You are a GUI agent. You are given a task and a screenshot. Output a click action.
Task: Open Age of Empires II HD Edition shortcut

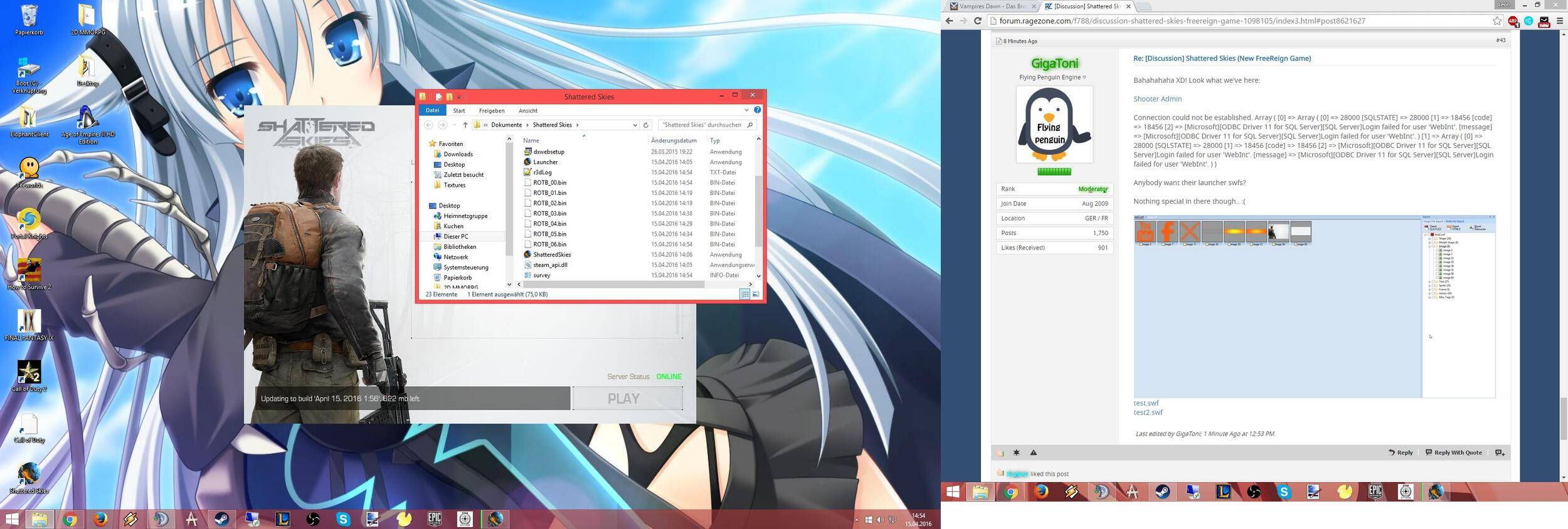[x=87, y=124]
